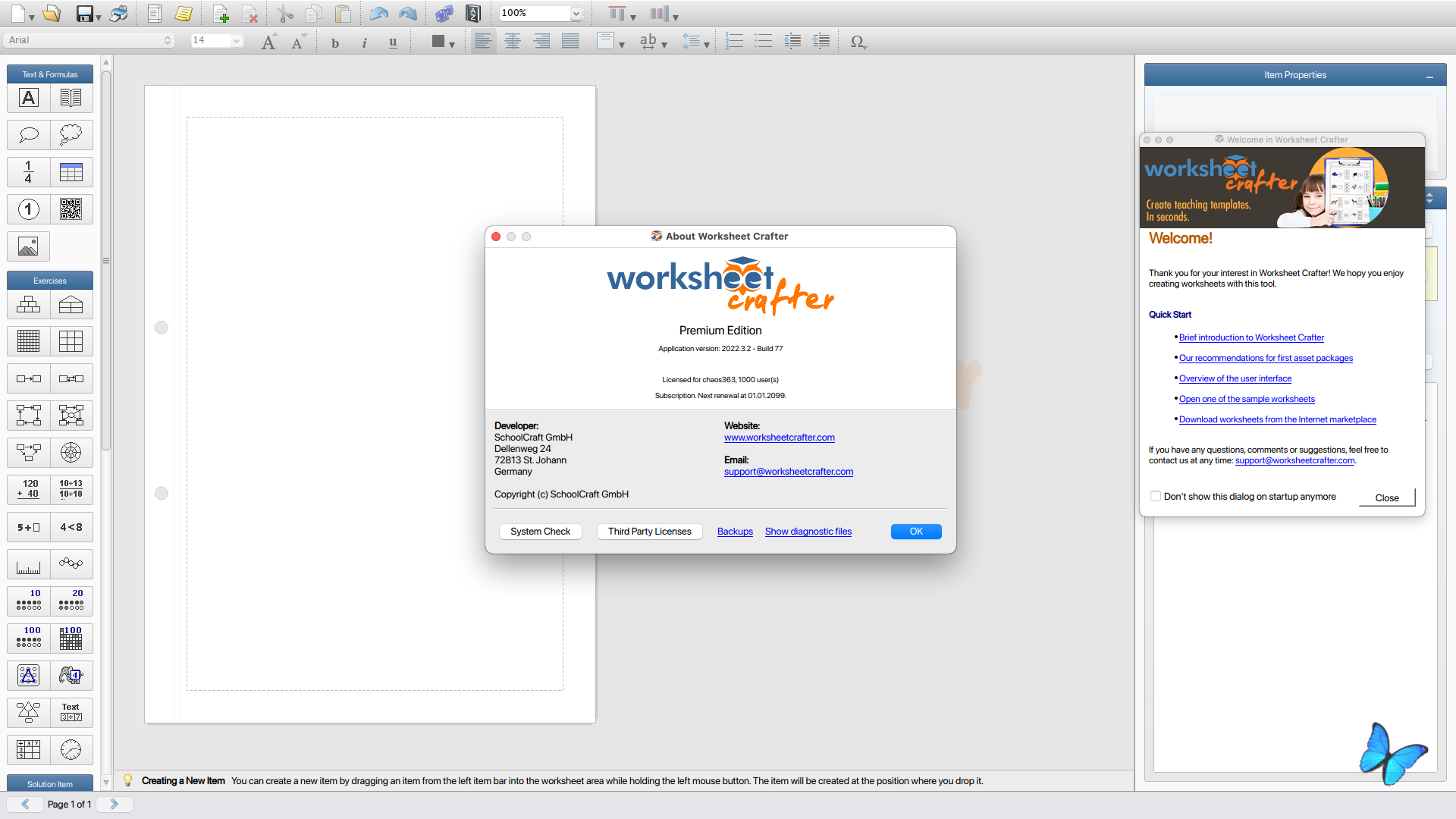The image size is (1456, 819).
Task: Click the special character Omega icon
Action: pos(857,42)
